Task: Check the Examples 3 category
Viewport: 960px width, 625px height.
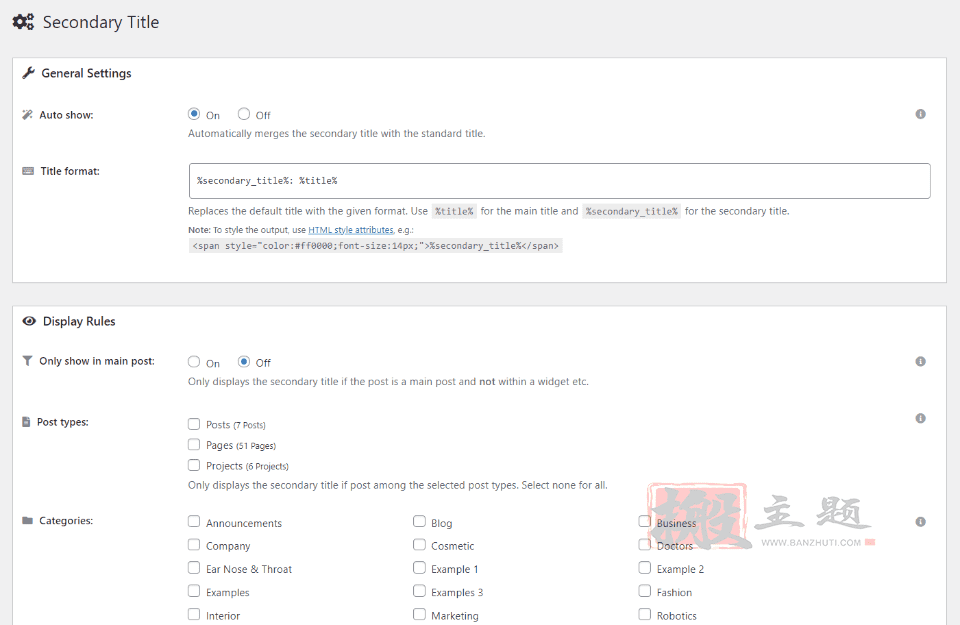Action: (419, 591)
